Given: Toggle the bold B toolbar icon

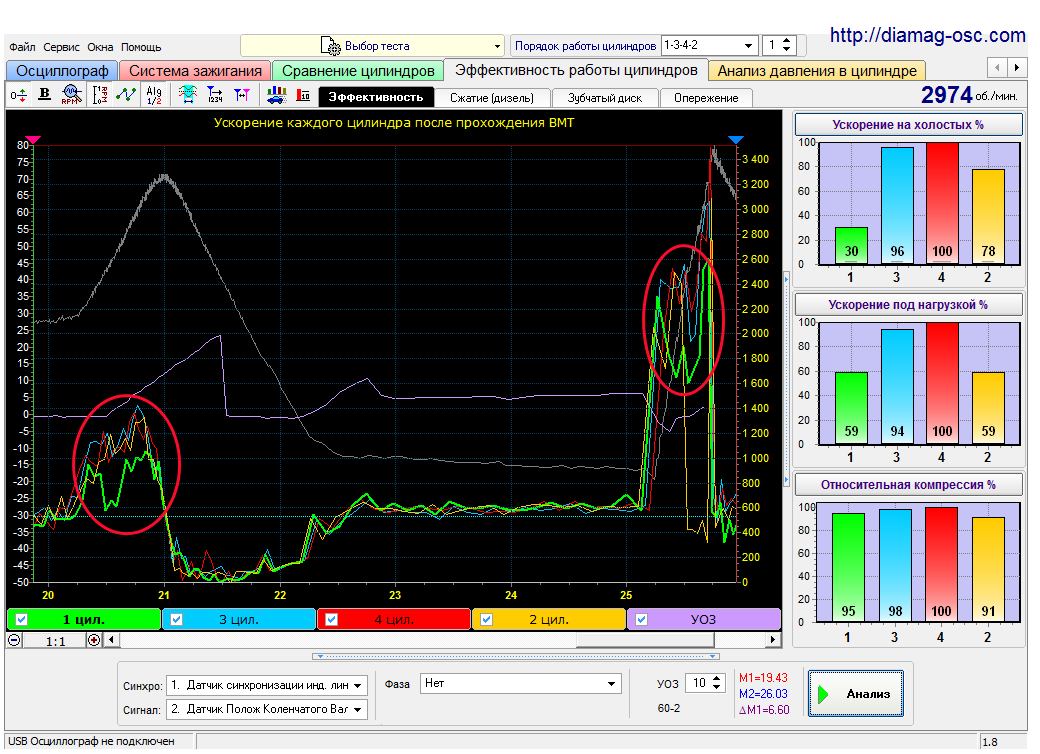Looking at the screenshot, I should (44, 95).
